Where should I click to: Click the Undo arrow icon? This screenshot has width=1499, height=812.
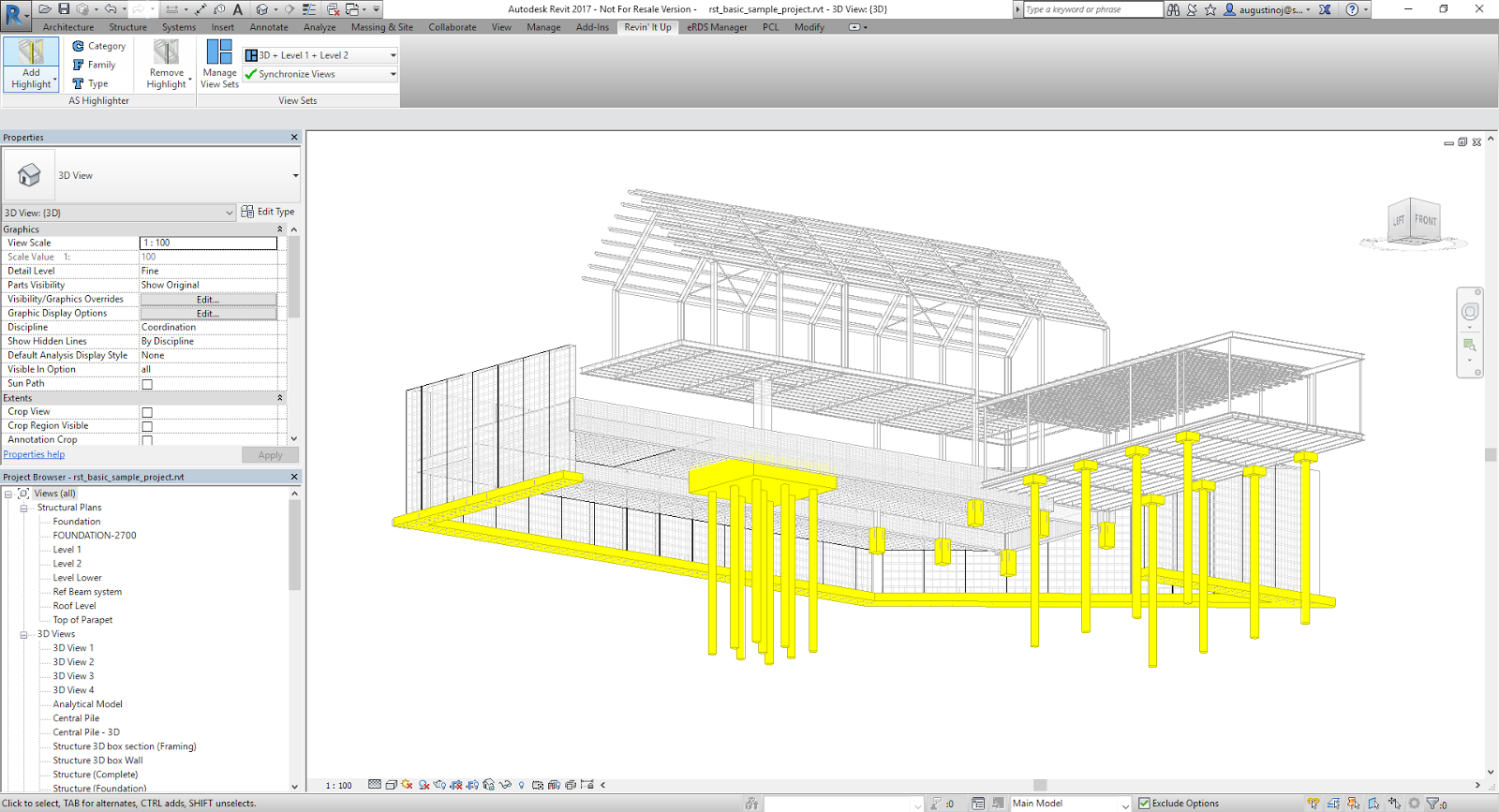click(111, 9)
